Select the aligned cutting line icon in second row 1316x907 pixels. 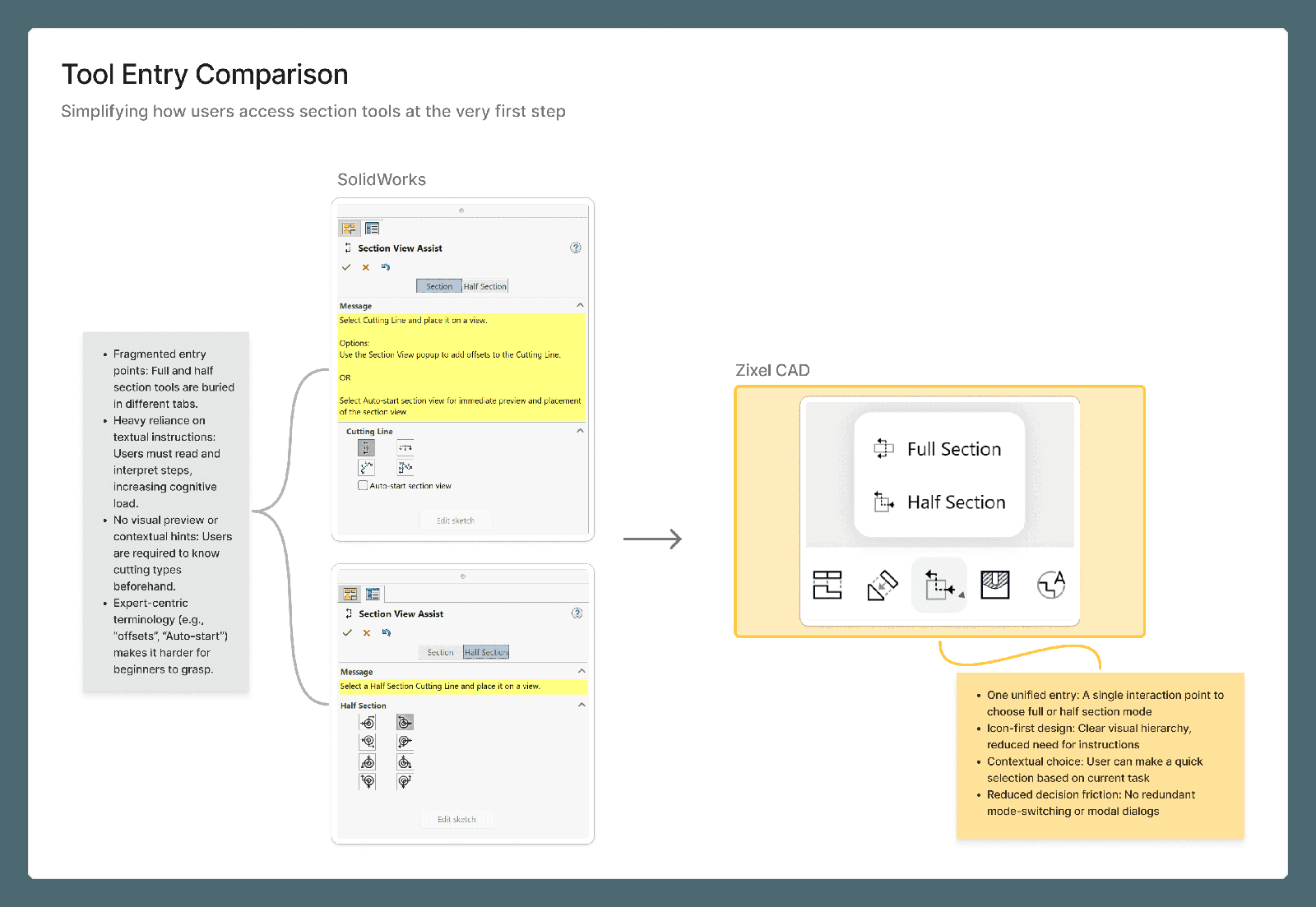[405, 467]
